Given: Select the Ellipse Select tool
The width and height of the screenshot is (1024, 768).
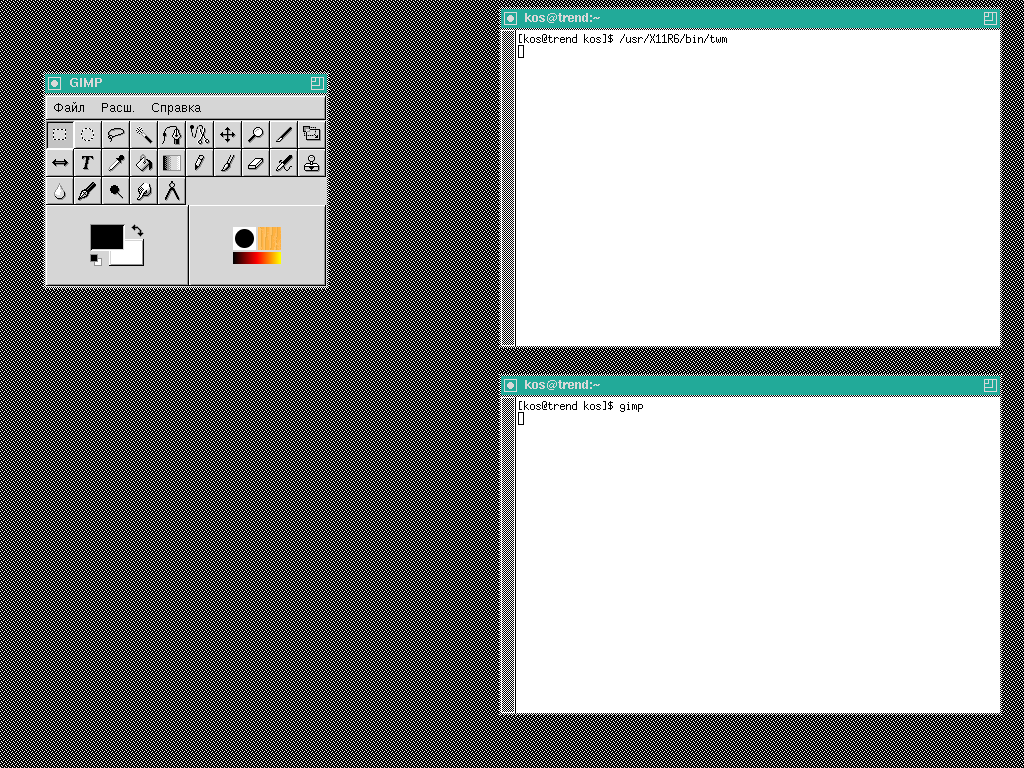Looking at the screenshot, I should point(88,134).
